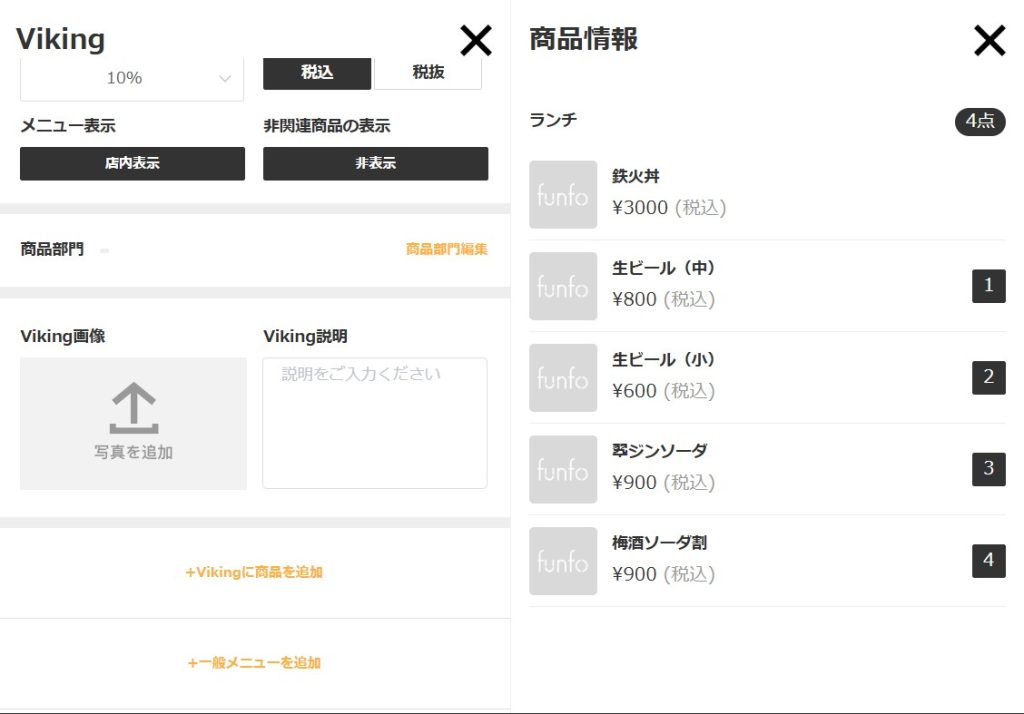
Task: Toggle the 店内表示 menu display button
Action: tap(132, 164)
